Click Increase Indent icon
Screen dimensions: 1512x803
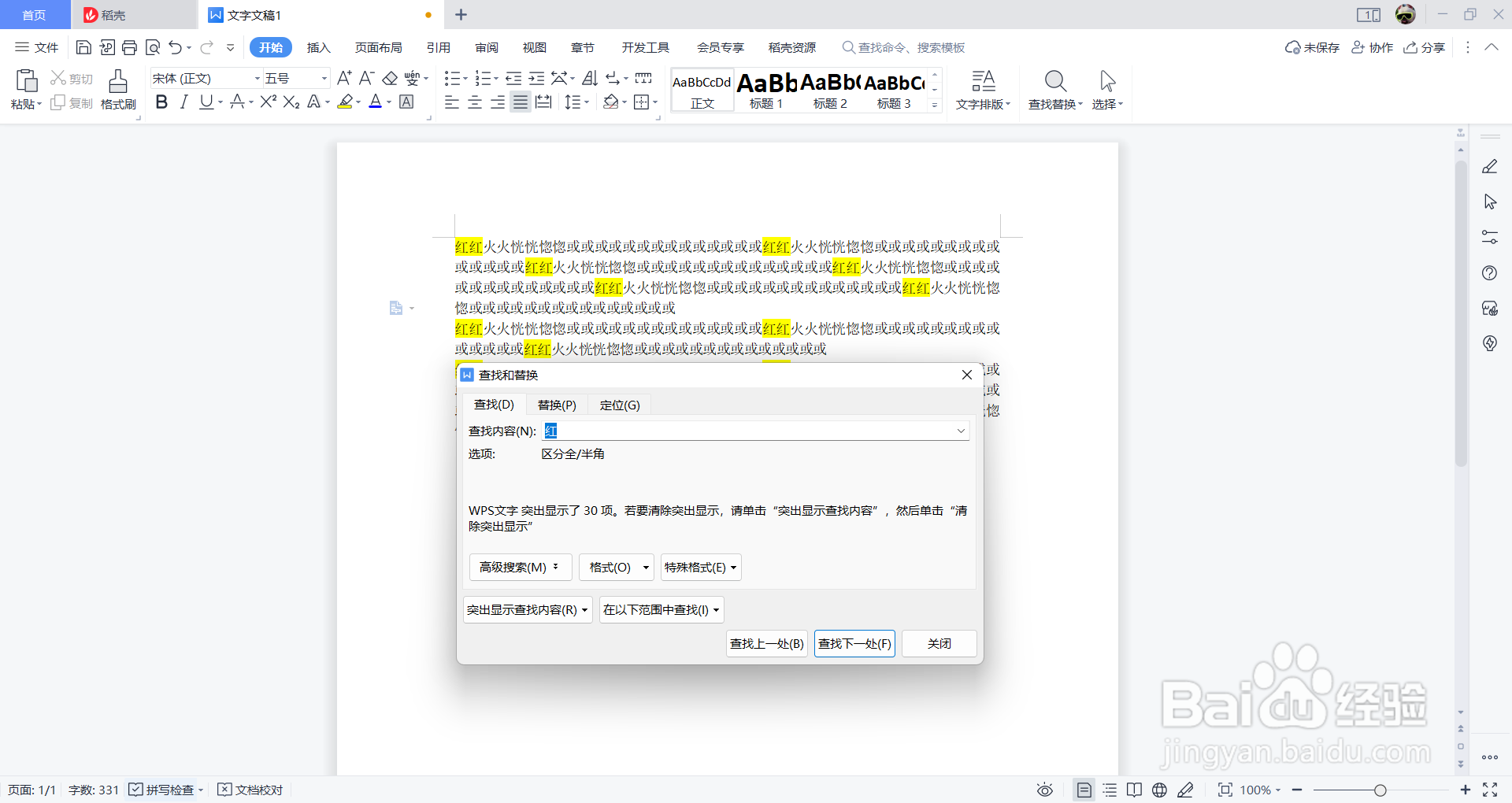pyautogui.click(x=536, y=78)
